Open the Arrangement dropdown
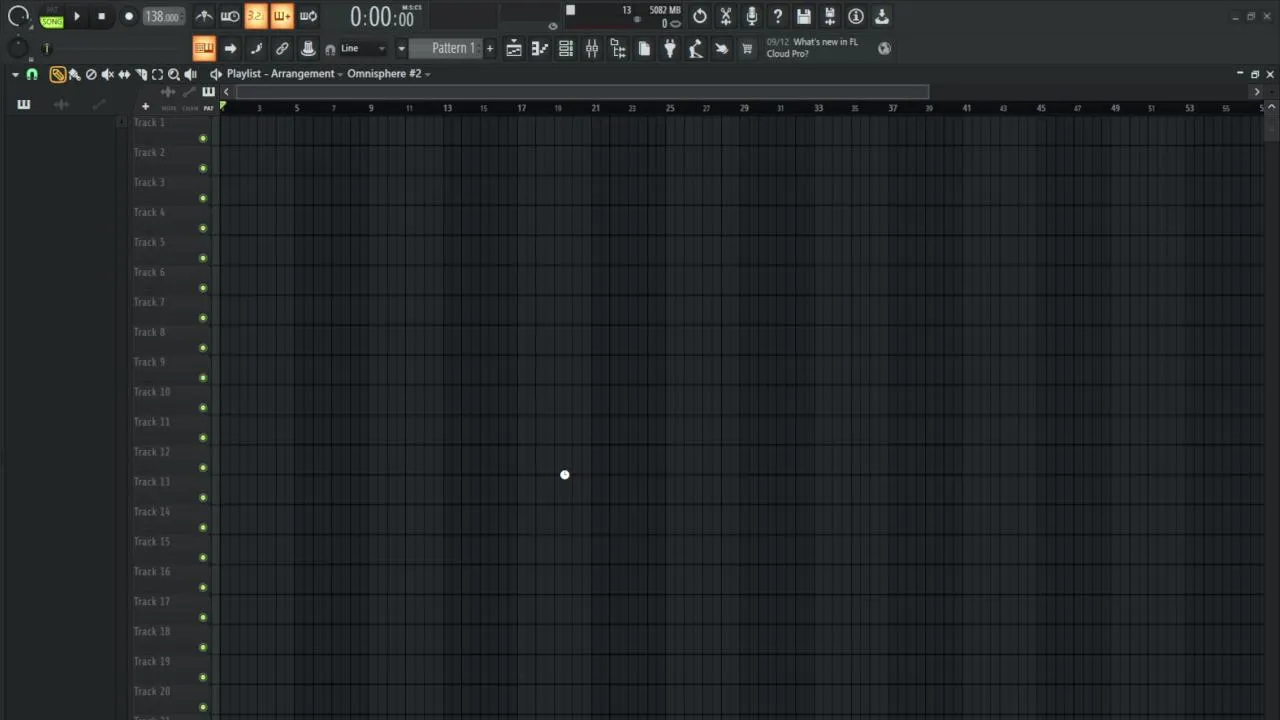Image resolution: width=1280 pixels, height=720 pixels. (307, 74)
